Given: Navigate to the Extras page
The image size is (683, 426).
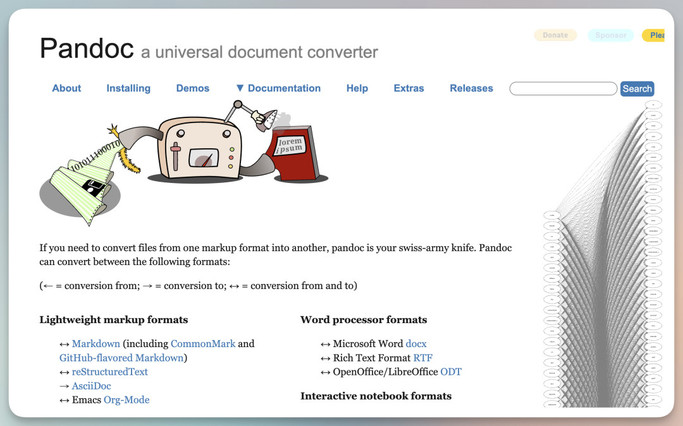Looking at the screenshot, I should tap(408, 88).
